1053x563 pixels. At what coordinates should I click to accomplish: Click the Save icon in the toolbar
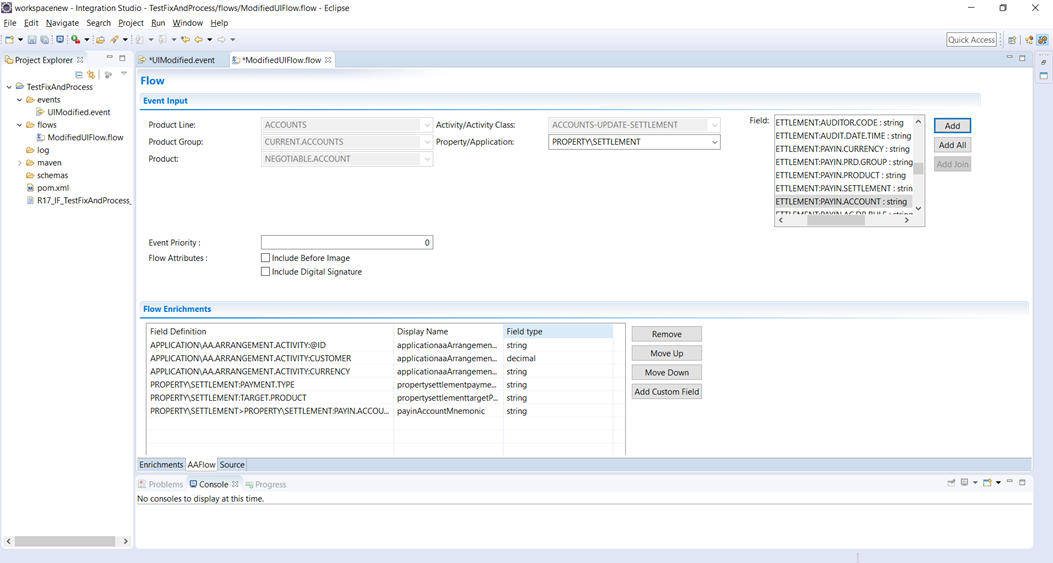[x=33, y=40]
